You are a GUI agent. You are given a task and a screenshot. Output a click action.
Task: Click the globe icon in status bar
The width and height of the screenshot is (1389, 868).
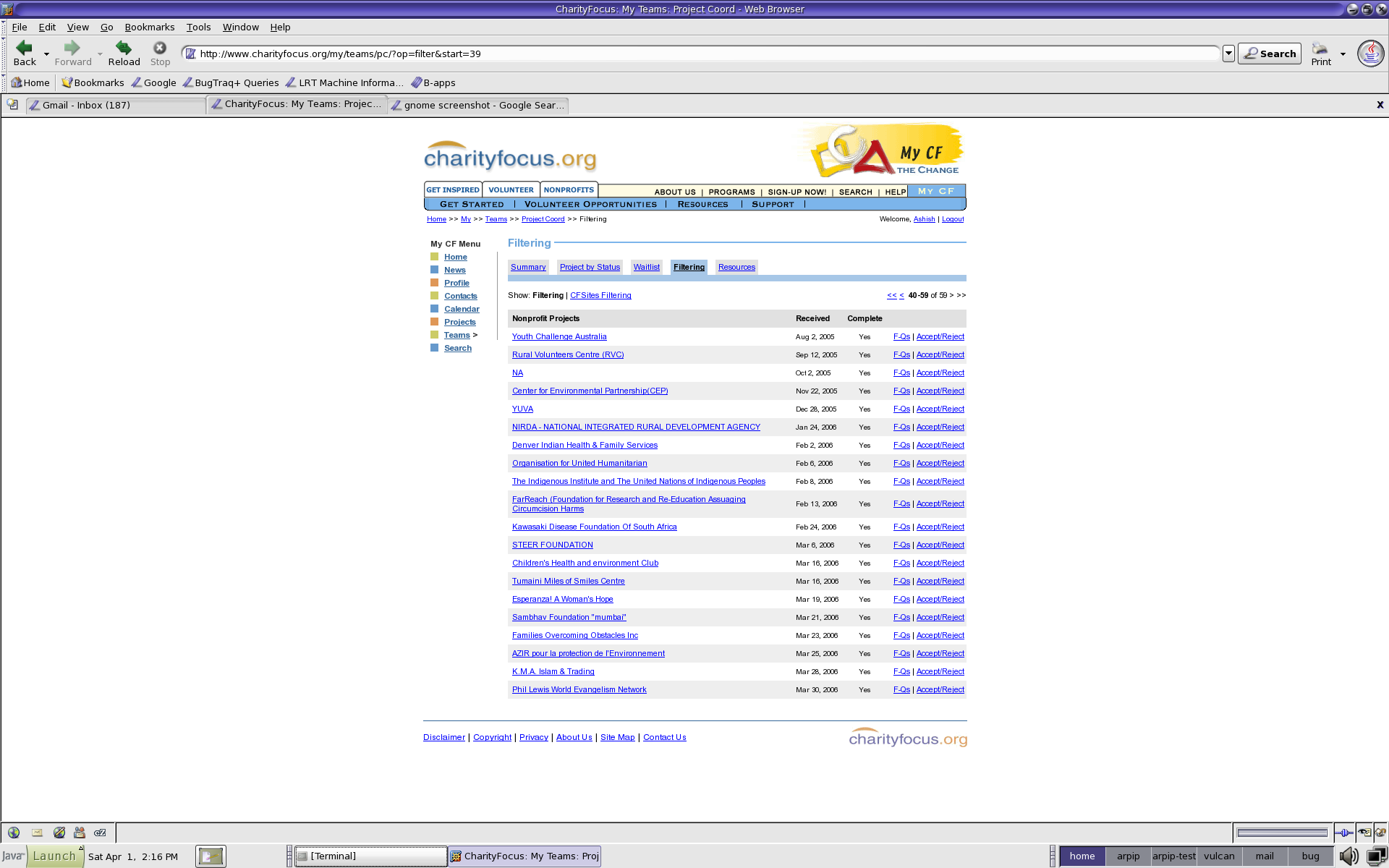click(x=14, y=833)
